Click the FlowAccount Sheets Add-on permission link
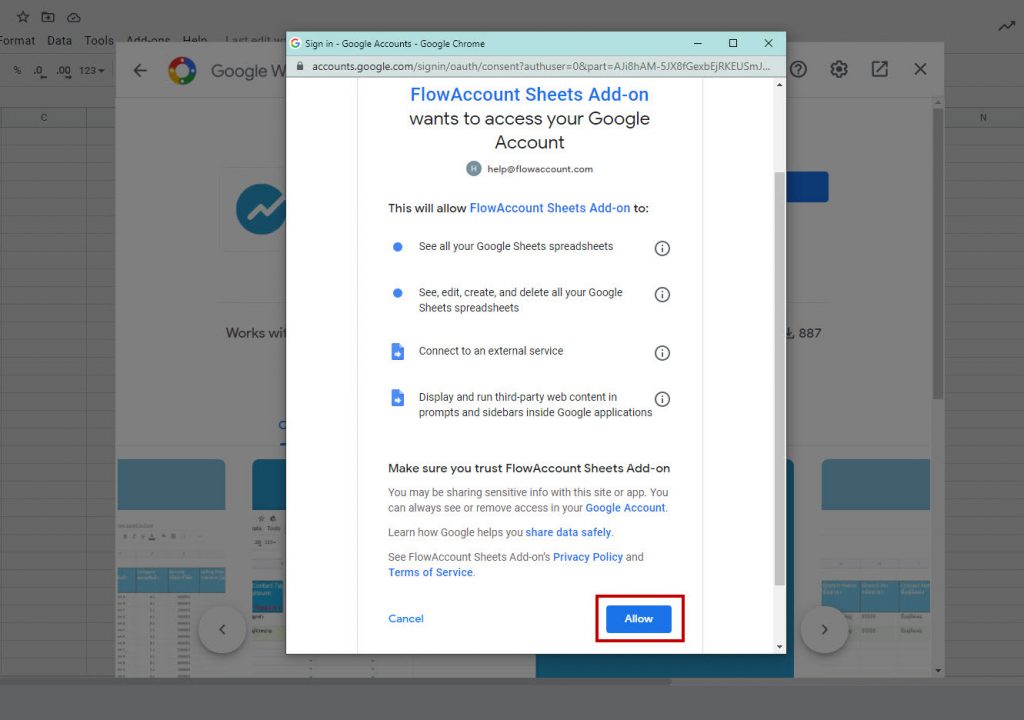This screenshot has height=720, width=1024. pyautogui.click(x=549, y=208)
